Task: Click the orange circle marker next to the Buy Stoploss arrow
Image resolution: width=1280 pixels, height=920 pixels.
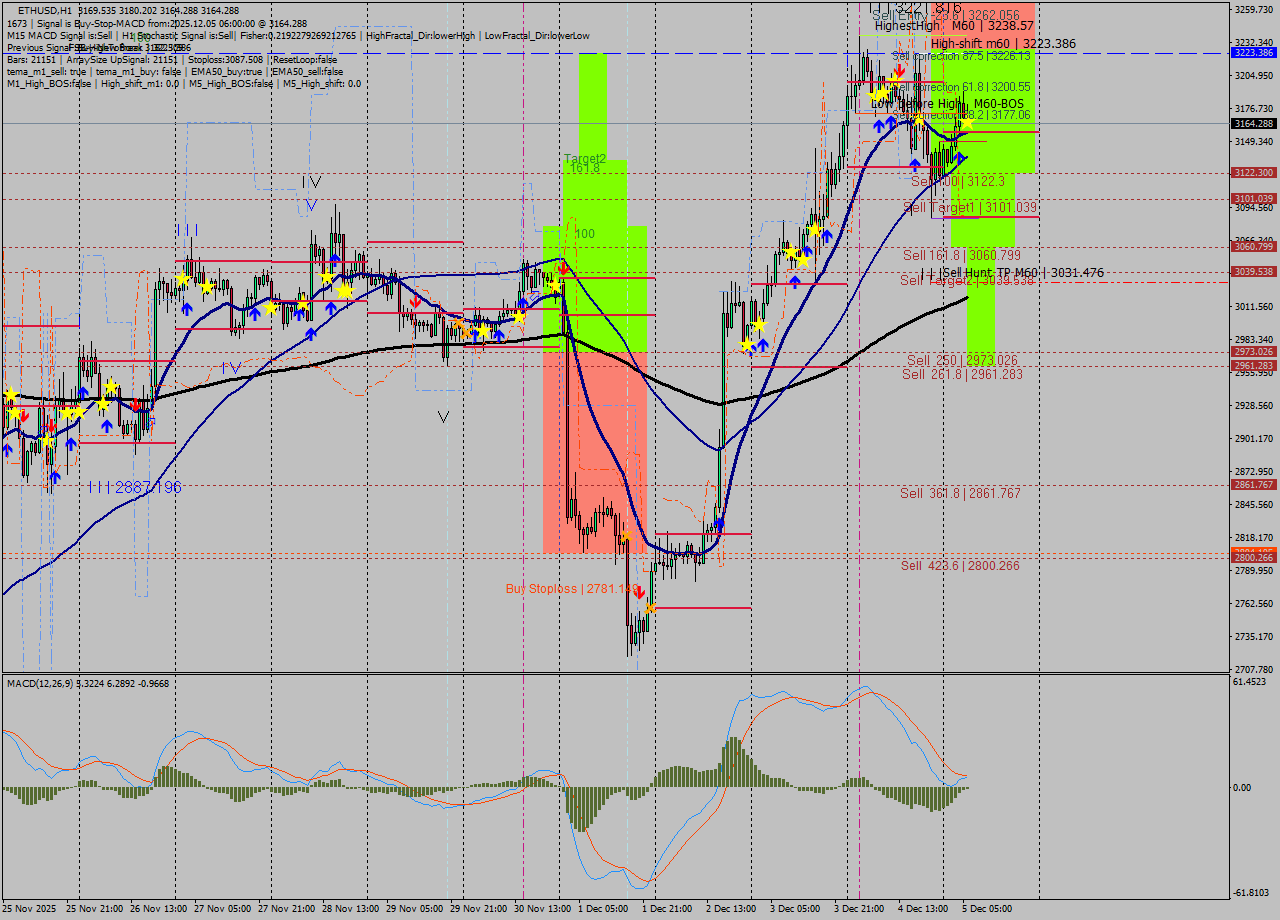Action: [x=651, y=609]
